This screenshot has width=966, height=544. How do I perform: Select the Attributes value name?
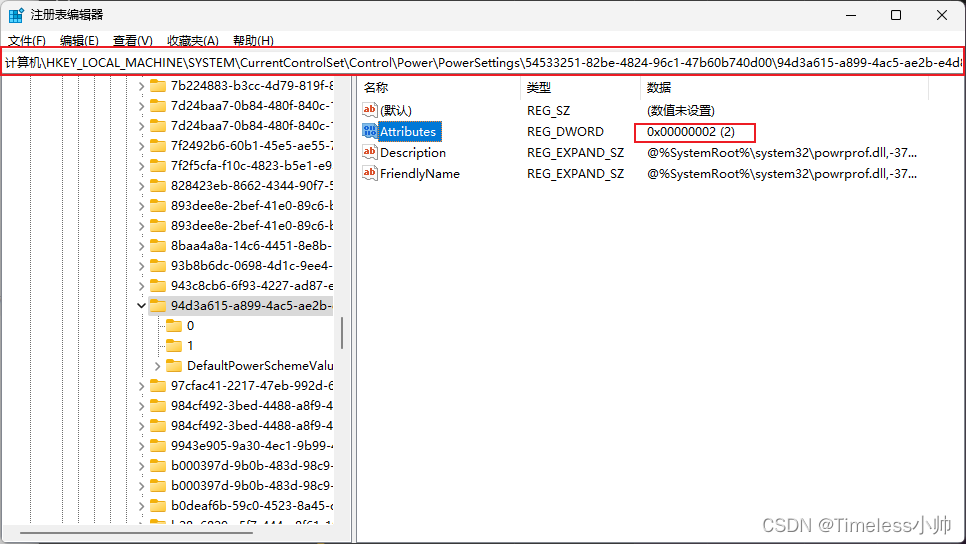408,131
